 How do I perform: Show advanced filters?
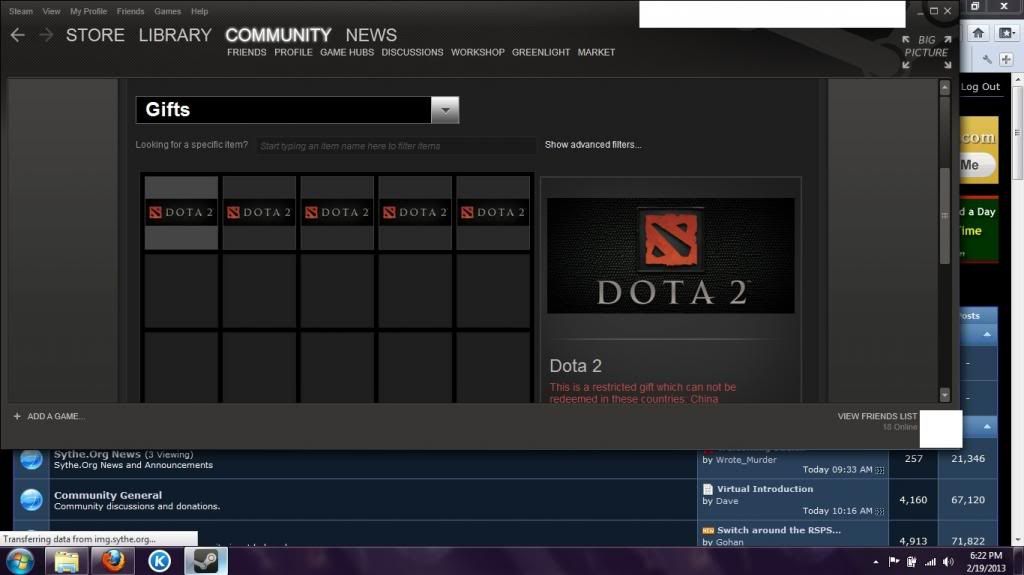(x=593, y=144)
